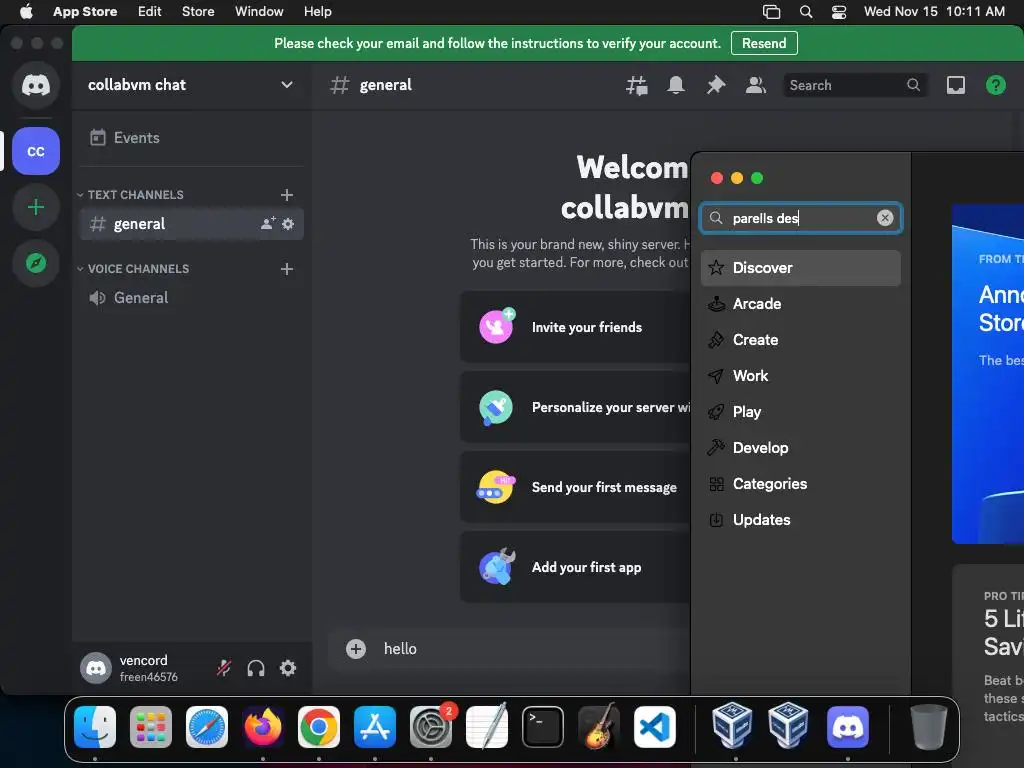Open GarageBand from the Dock
Screen dimensions: 1024x768
pyautogui.click(x=599, y=727)
